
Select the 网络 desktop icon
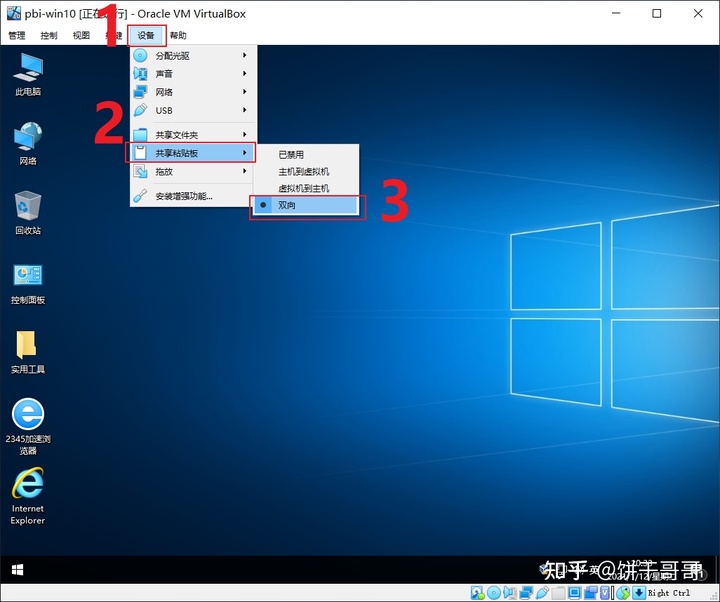click(x=28, y=143)
